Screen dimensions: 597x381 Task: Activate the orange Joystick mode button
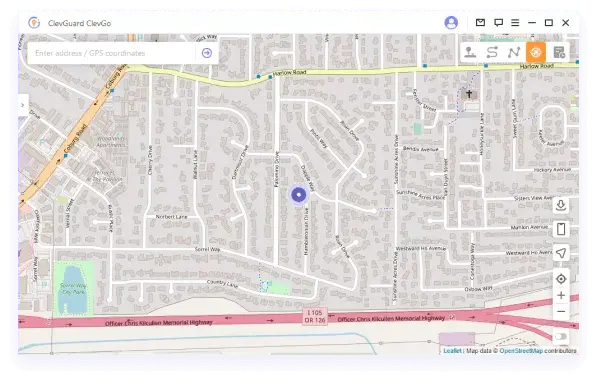[536, 52]
